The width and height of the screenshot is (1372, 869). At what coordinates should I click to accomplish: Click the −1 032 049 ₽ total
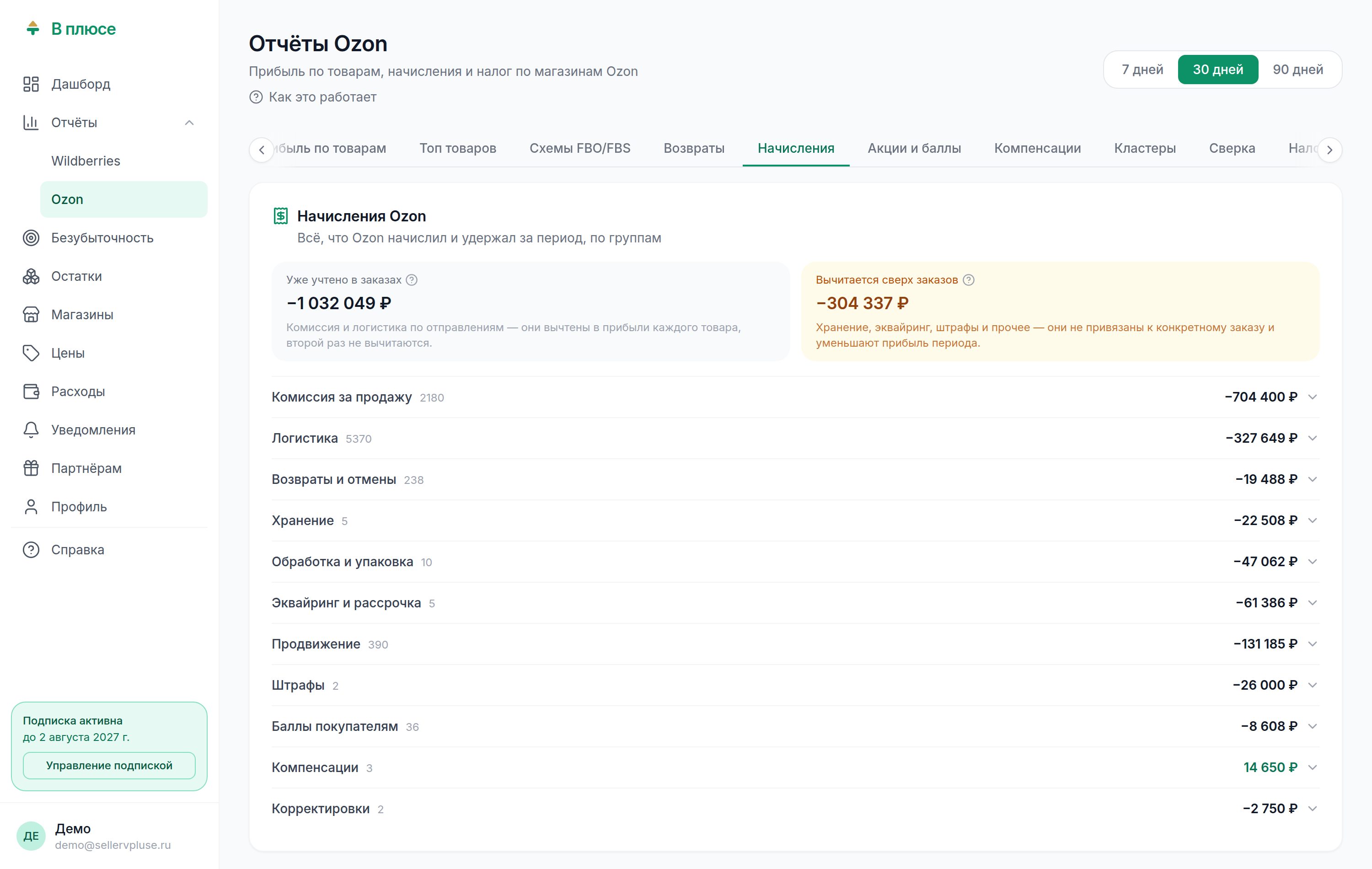pyautogui.click(x=338, y=303)
